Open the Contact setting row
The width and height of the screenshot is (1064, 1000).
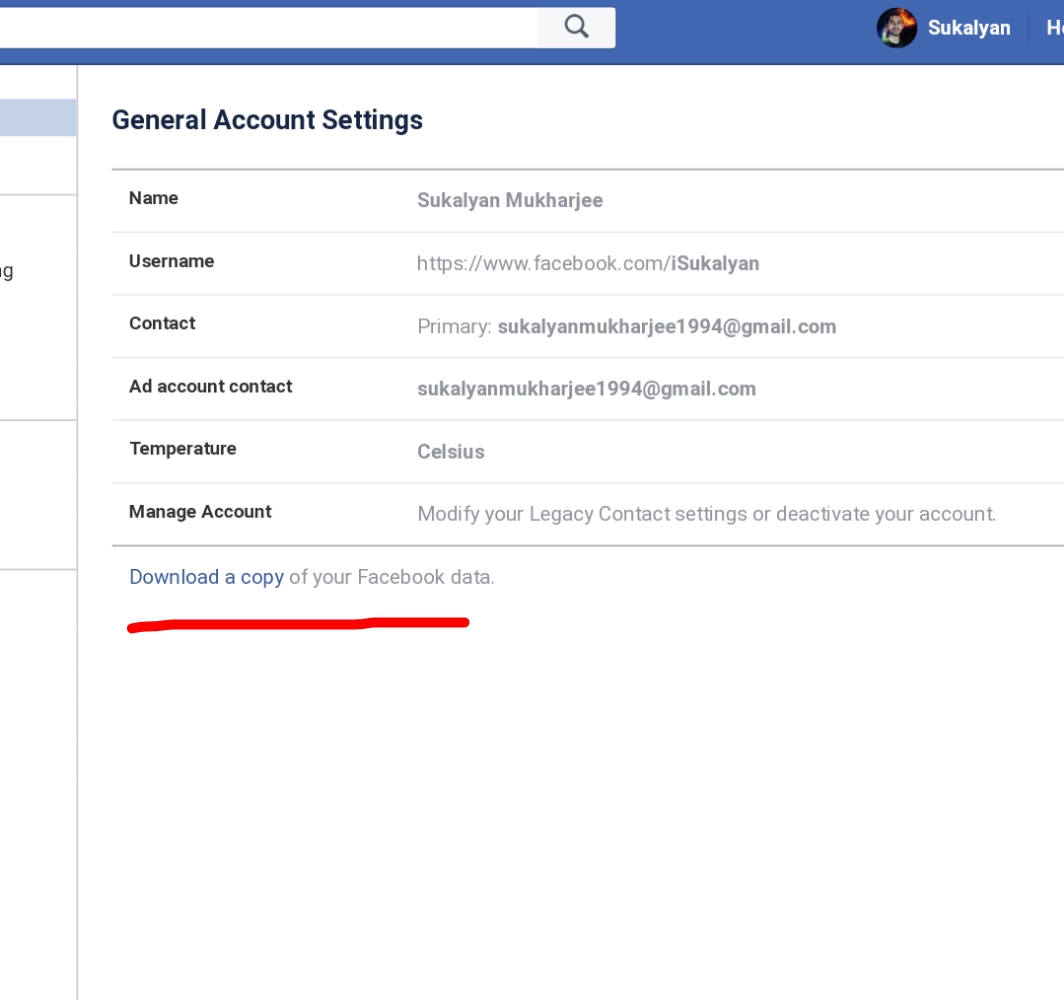(x=588, y=326)
